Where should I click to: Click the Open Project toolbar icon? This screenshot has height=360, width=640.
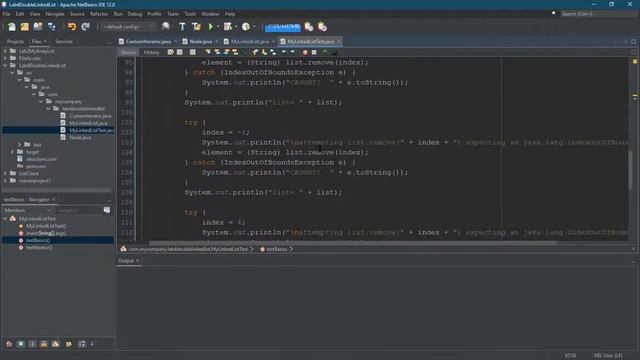38,27
